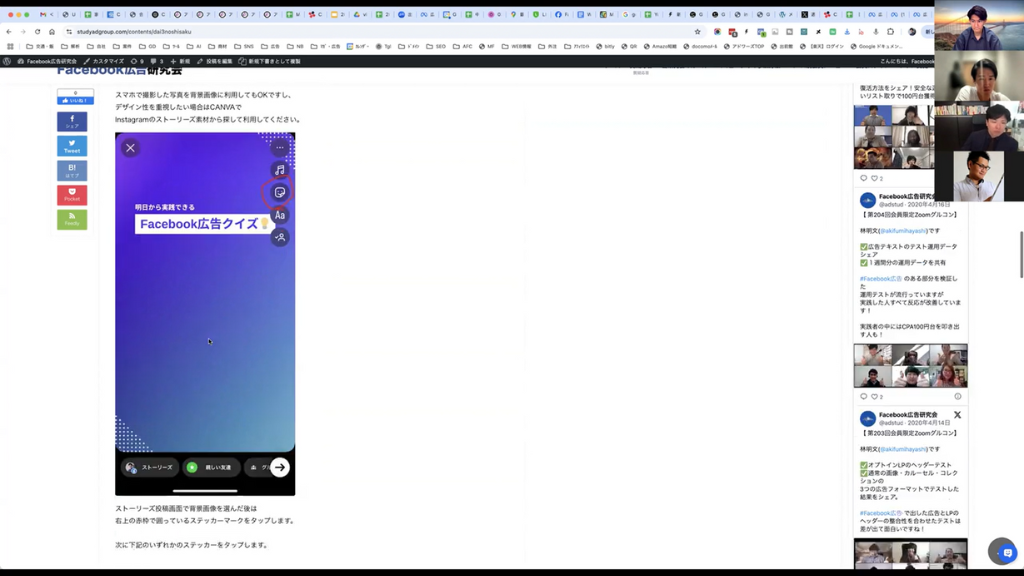
Task: Open the browser home page icon
Action: click(52, 31)
